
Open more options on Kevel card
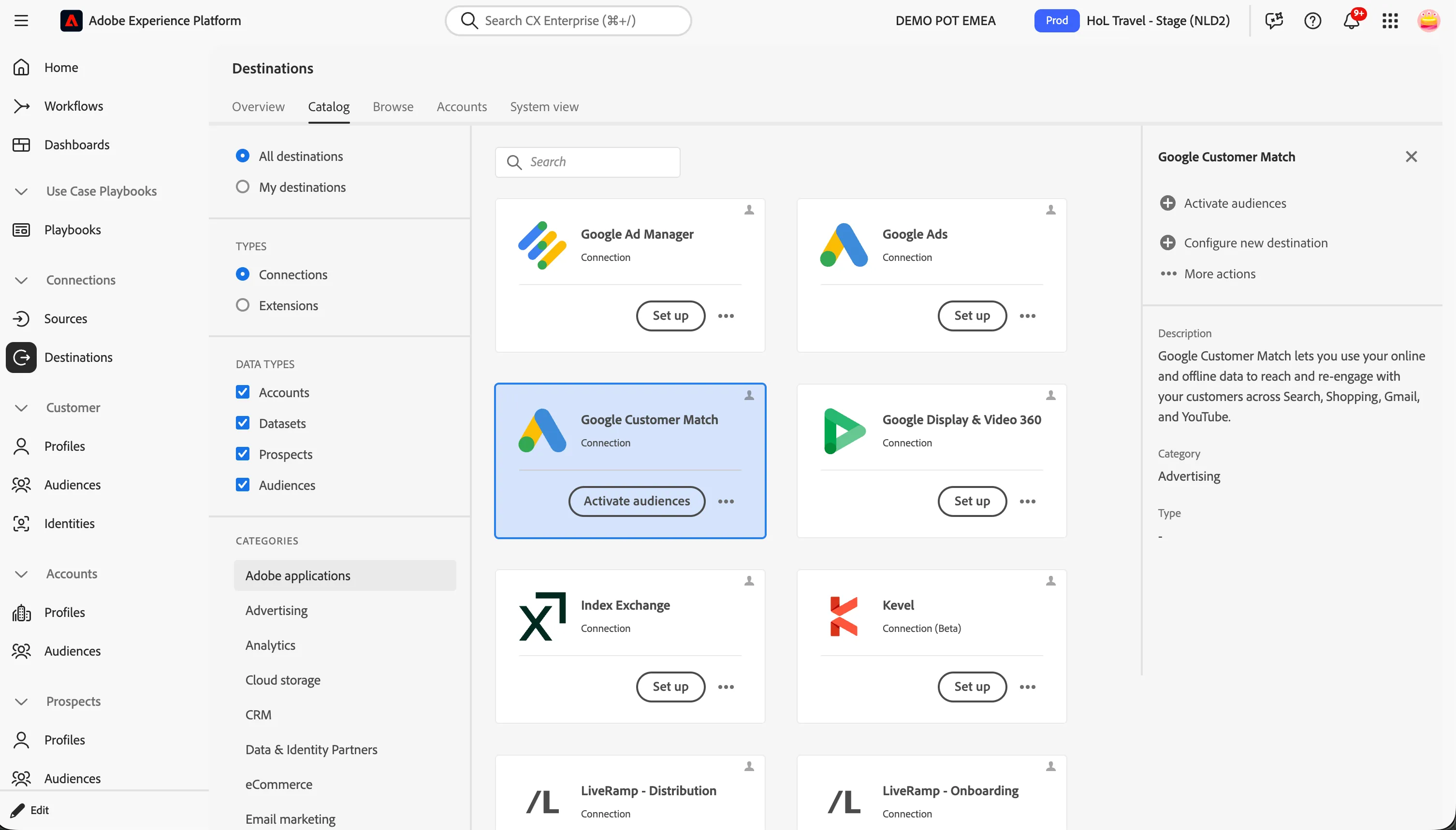(x=1027, y=687)
